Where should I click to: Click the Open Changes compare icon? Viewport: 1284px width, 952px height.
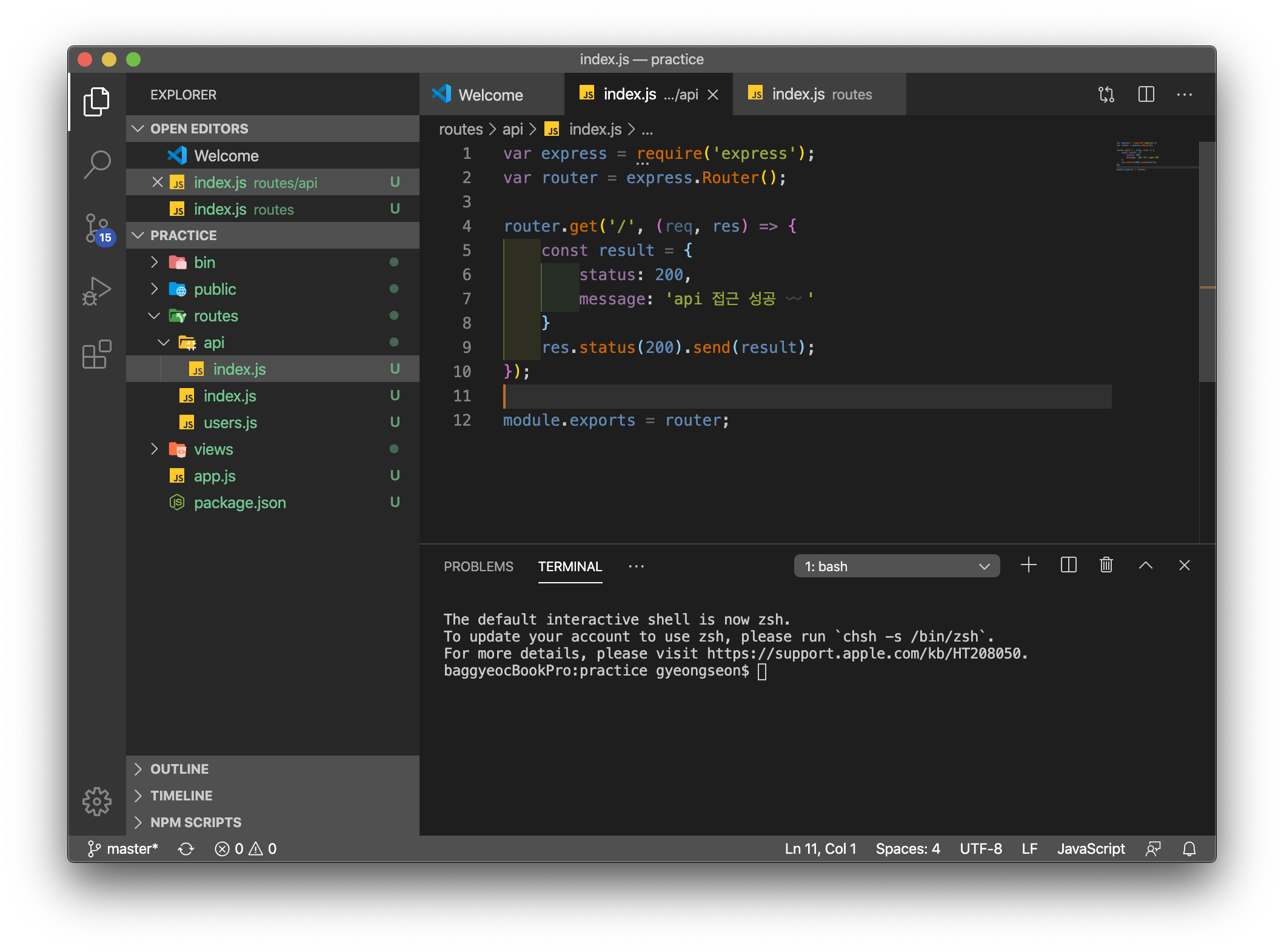(x=1106, y=95)
